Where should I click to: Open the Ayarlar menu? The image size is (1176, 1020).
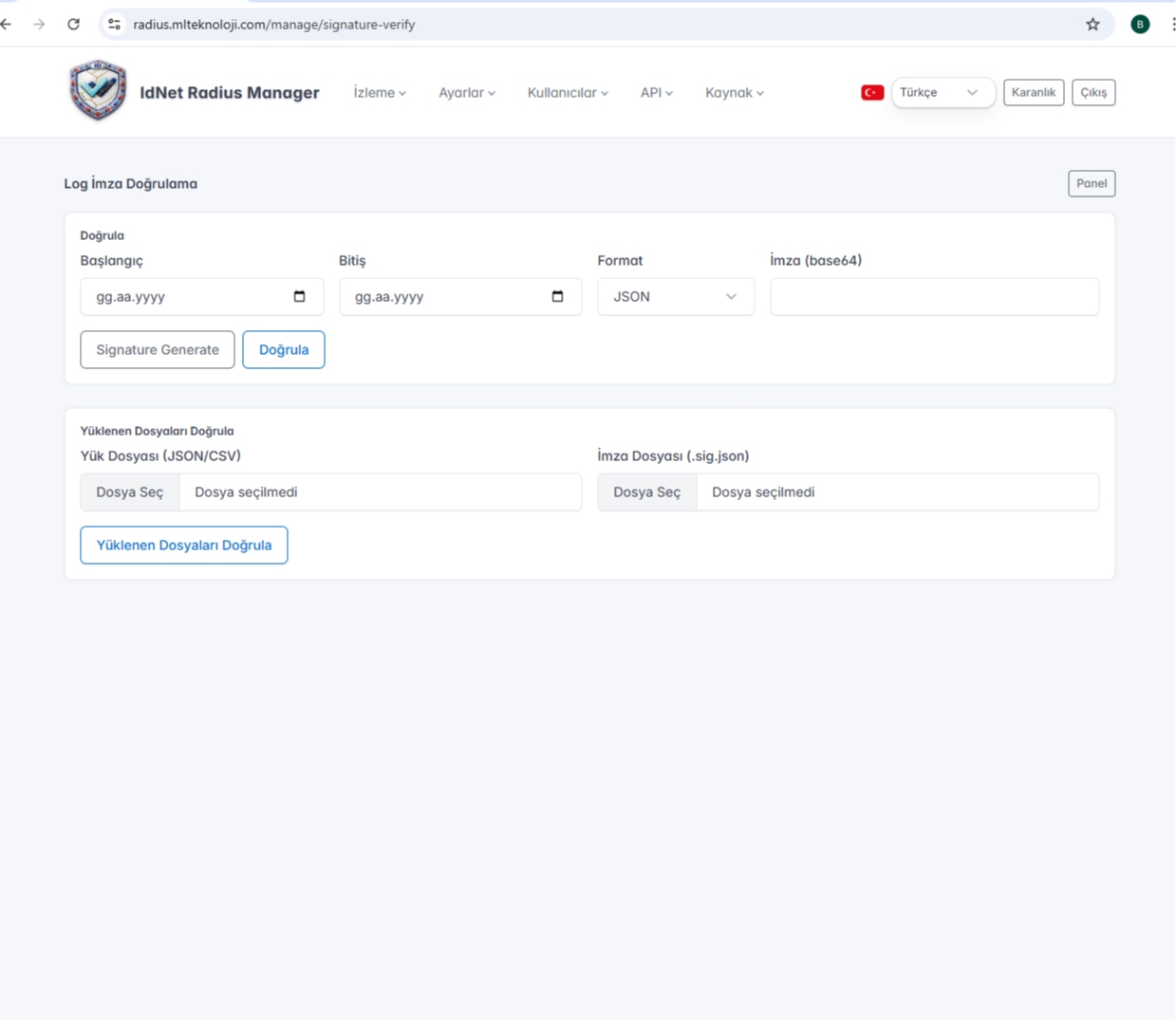466,93
